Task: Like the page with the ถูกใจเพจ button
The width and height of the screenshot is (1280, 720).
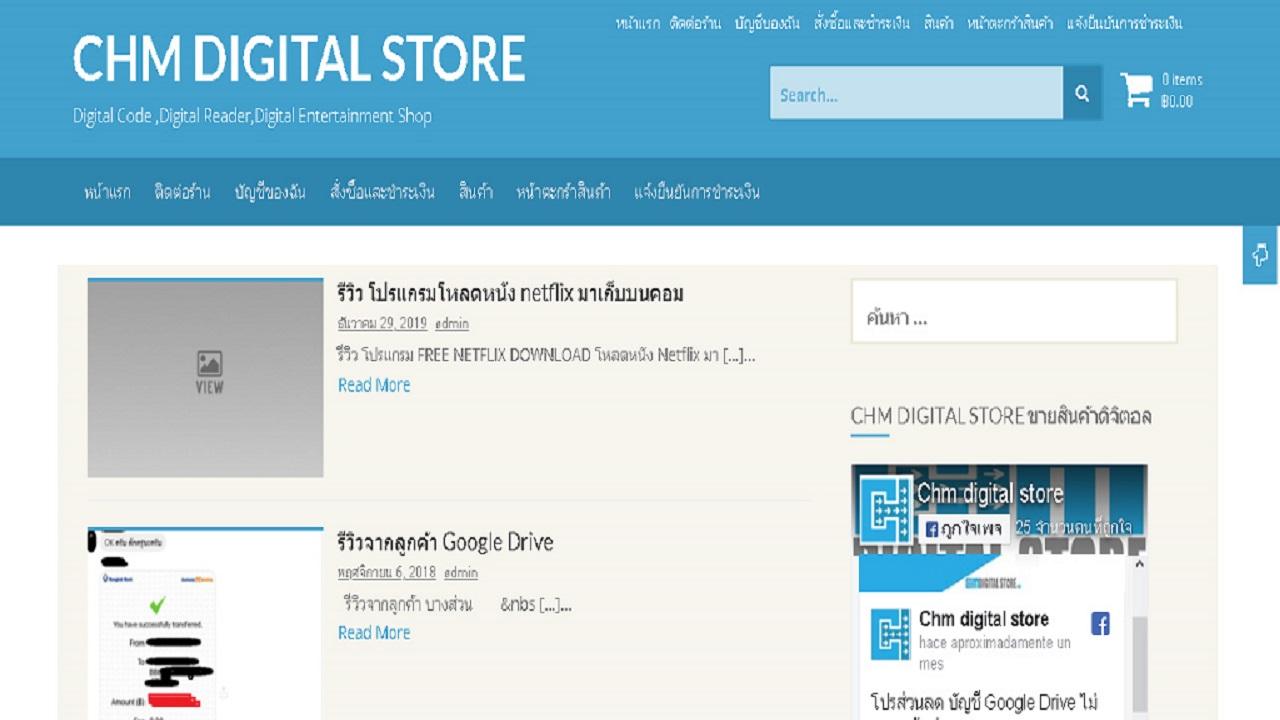Action: (963, 529)
